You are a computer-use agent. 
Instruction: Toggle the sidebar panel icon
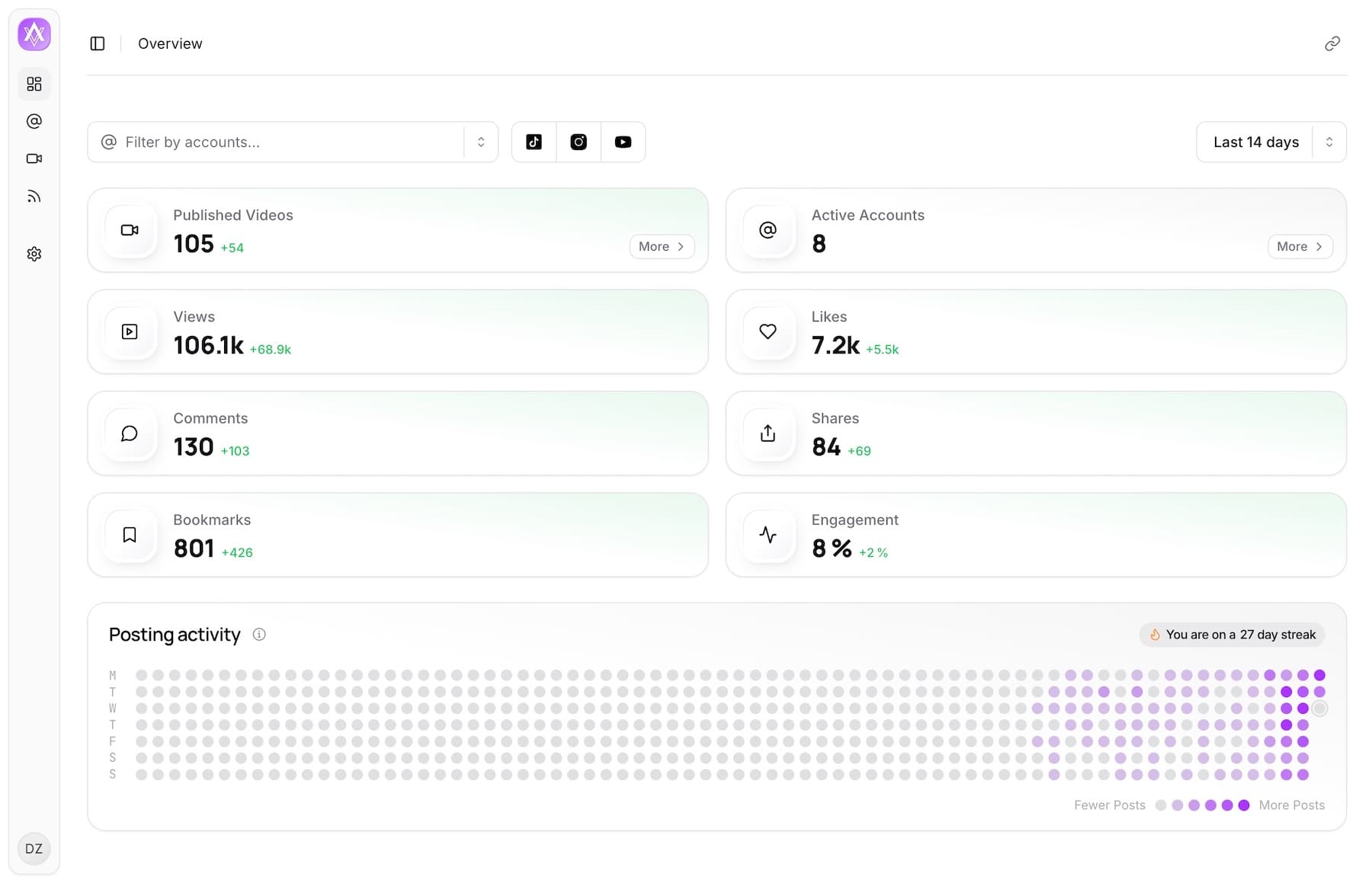[x=98, y=43]
